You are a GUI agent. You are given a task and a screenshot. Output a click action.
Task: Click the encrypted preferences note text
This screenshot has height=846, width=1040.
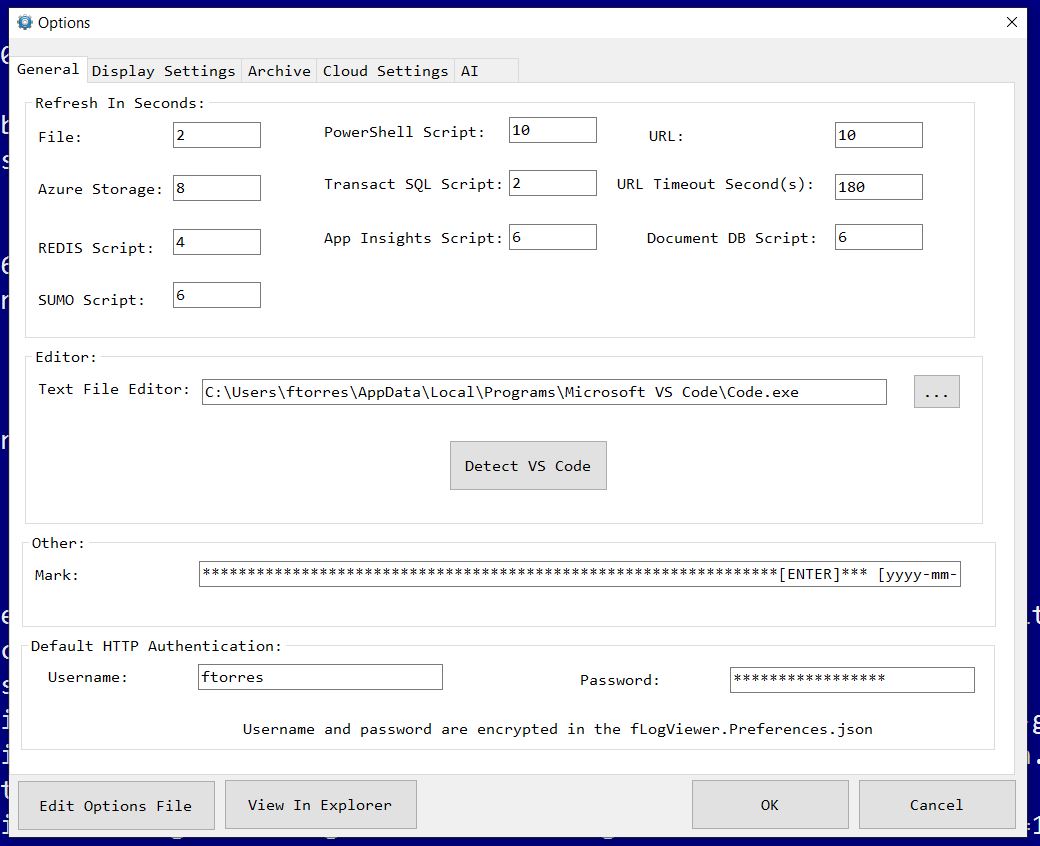(557, 729)
